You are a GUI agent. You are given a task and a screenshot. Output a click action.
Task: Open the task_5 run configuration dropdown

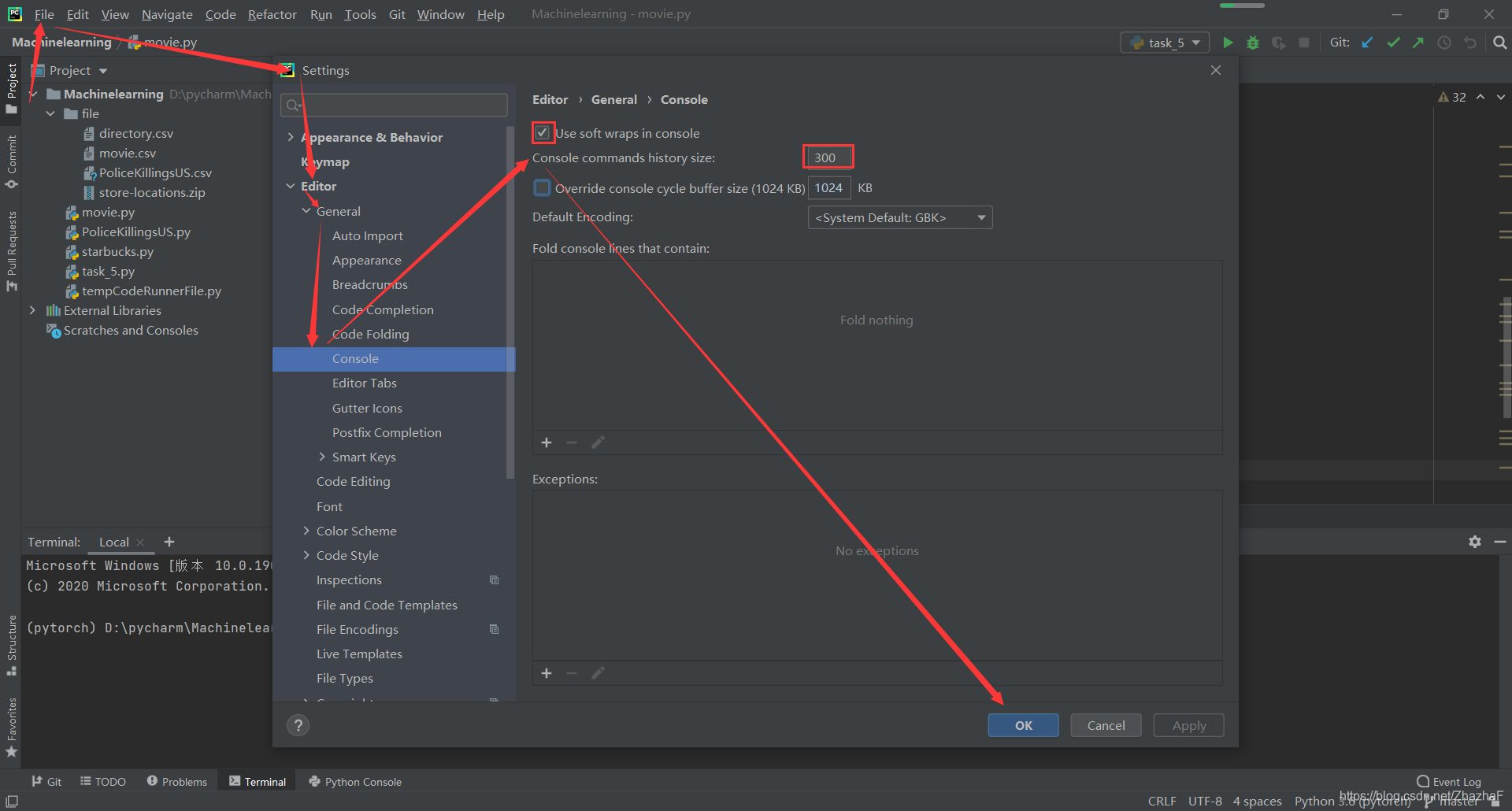pos(1165,43)
